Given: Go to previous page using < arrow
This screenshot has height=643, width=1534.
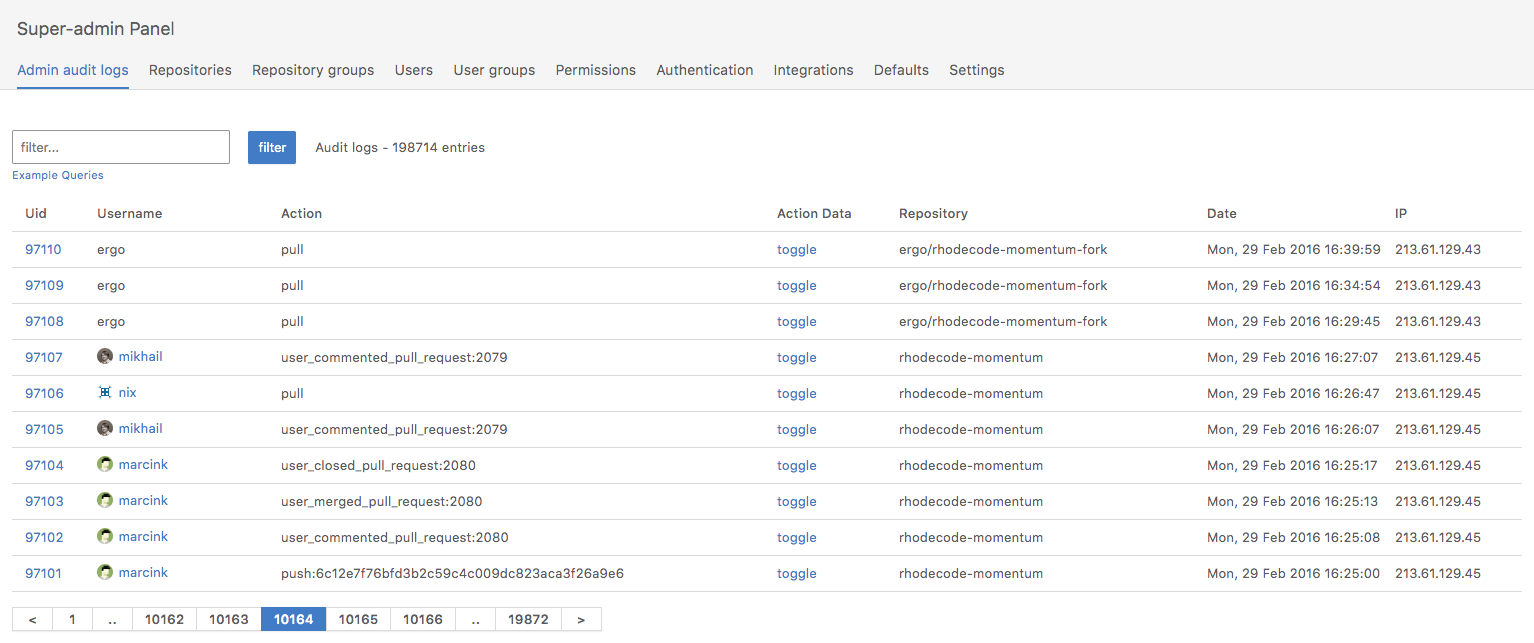Looking at the screenshot, I should coord(32,620).
